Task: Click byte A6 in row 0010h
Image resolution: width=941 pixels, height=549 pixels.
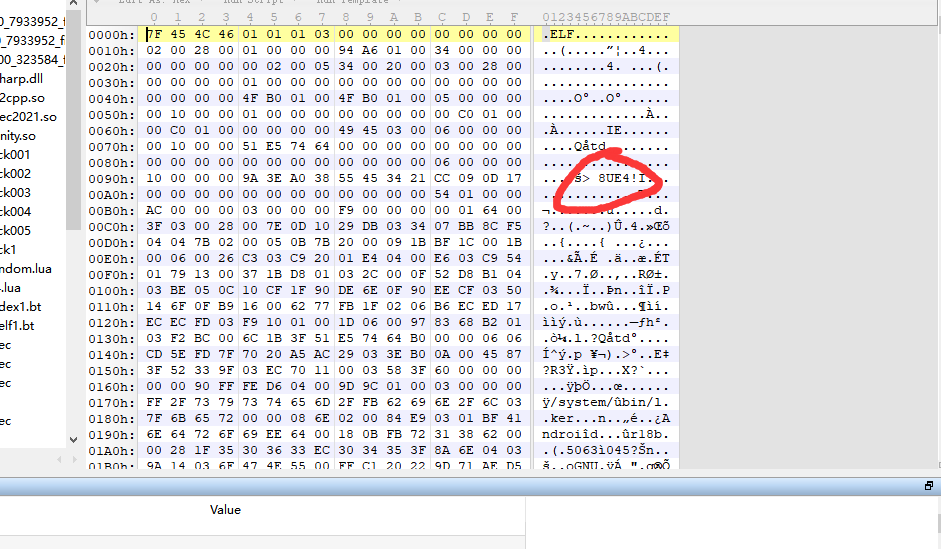Action: pos(370,50)
